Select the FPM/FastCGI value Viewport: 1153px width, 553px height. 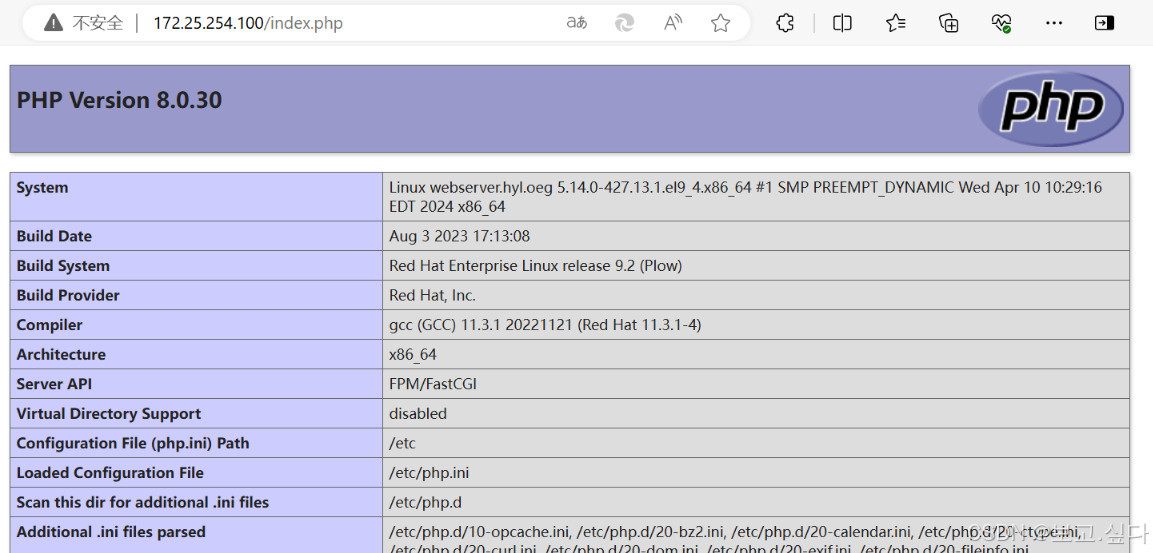click(x=433, y=384)
